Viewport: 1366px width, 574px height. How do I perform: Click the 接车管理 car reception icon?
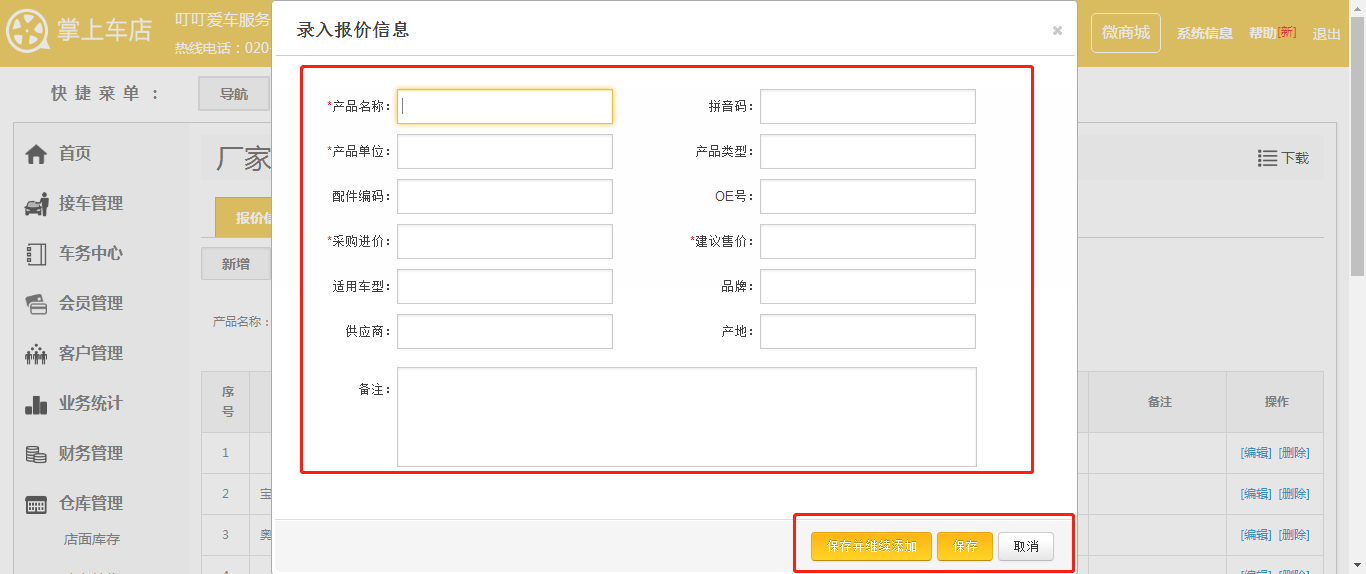[x=36, y=204]
